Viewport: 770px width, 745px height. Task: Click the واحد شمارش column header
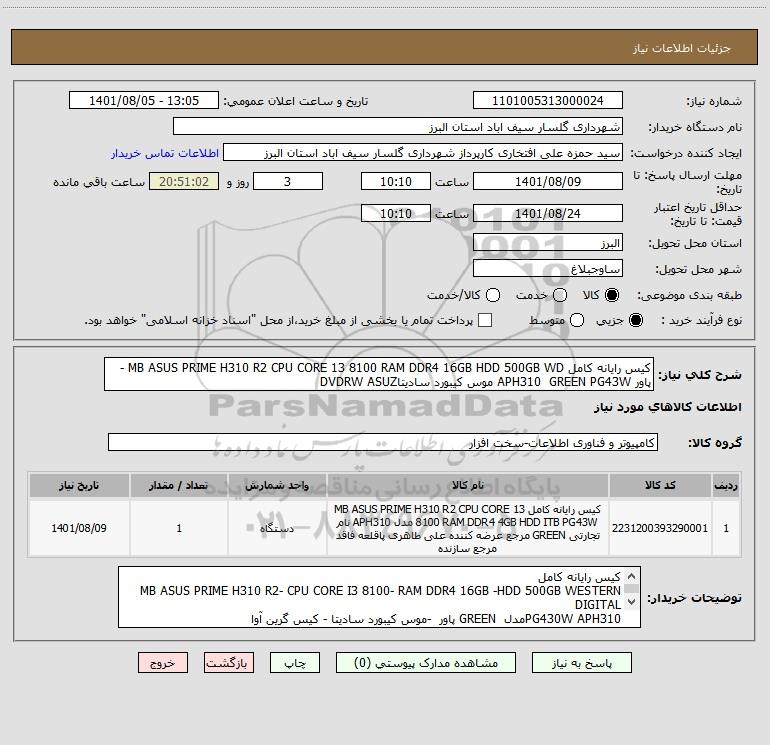pos(277,485)
